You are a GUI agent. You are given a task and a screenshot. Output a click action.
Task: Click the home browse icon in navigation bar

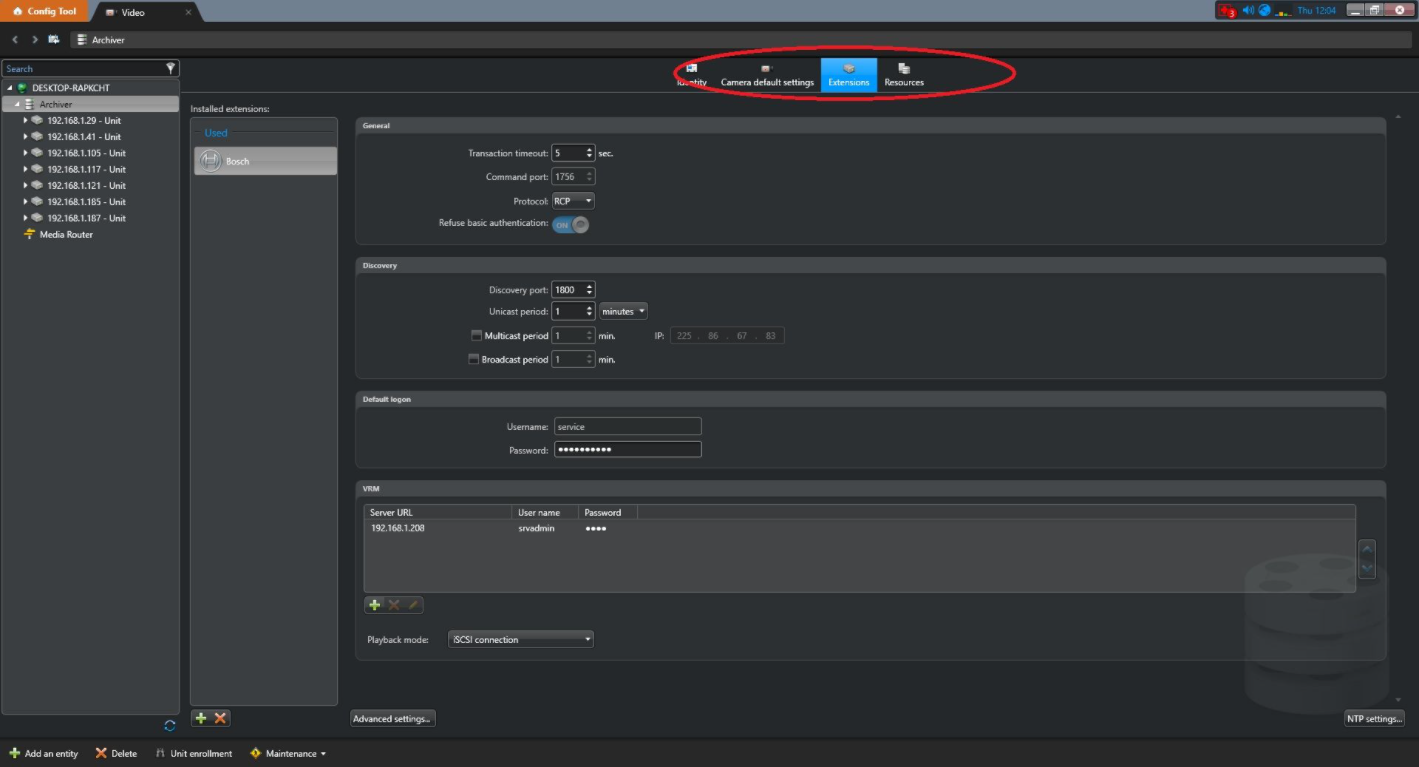tap(54, 40)
